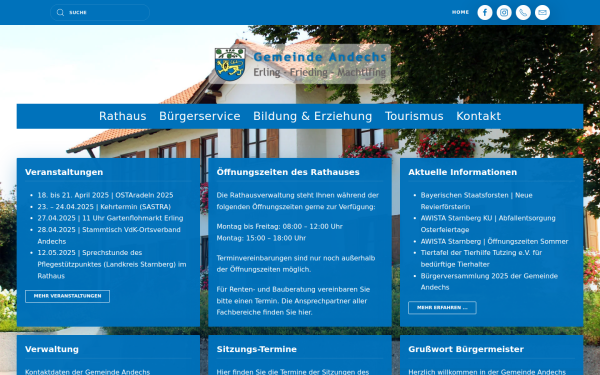Click Öffnungszeiten des Rathauses heading
Screen dimensions: 600x375
point(288,172)
